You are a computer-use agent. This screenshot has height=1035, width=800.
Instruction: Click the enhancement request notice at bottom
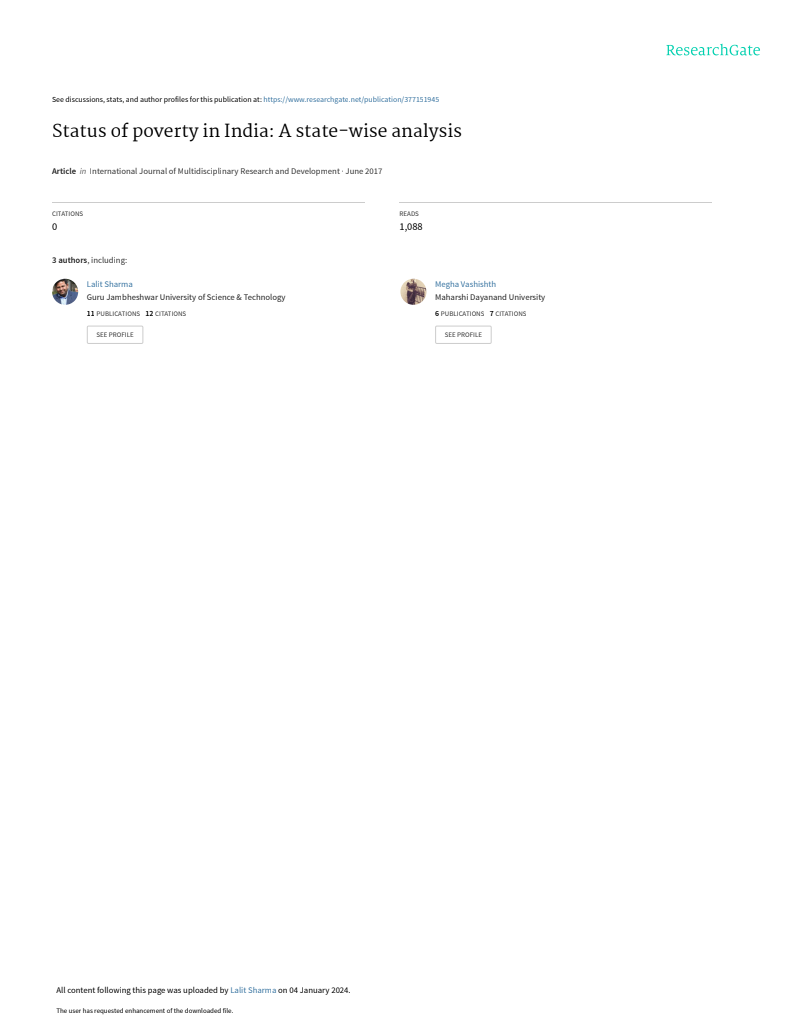pos(144,1011)
